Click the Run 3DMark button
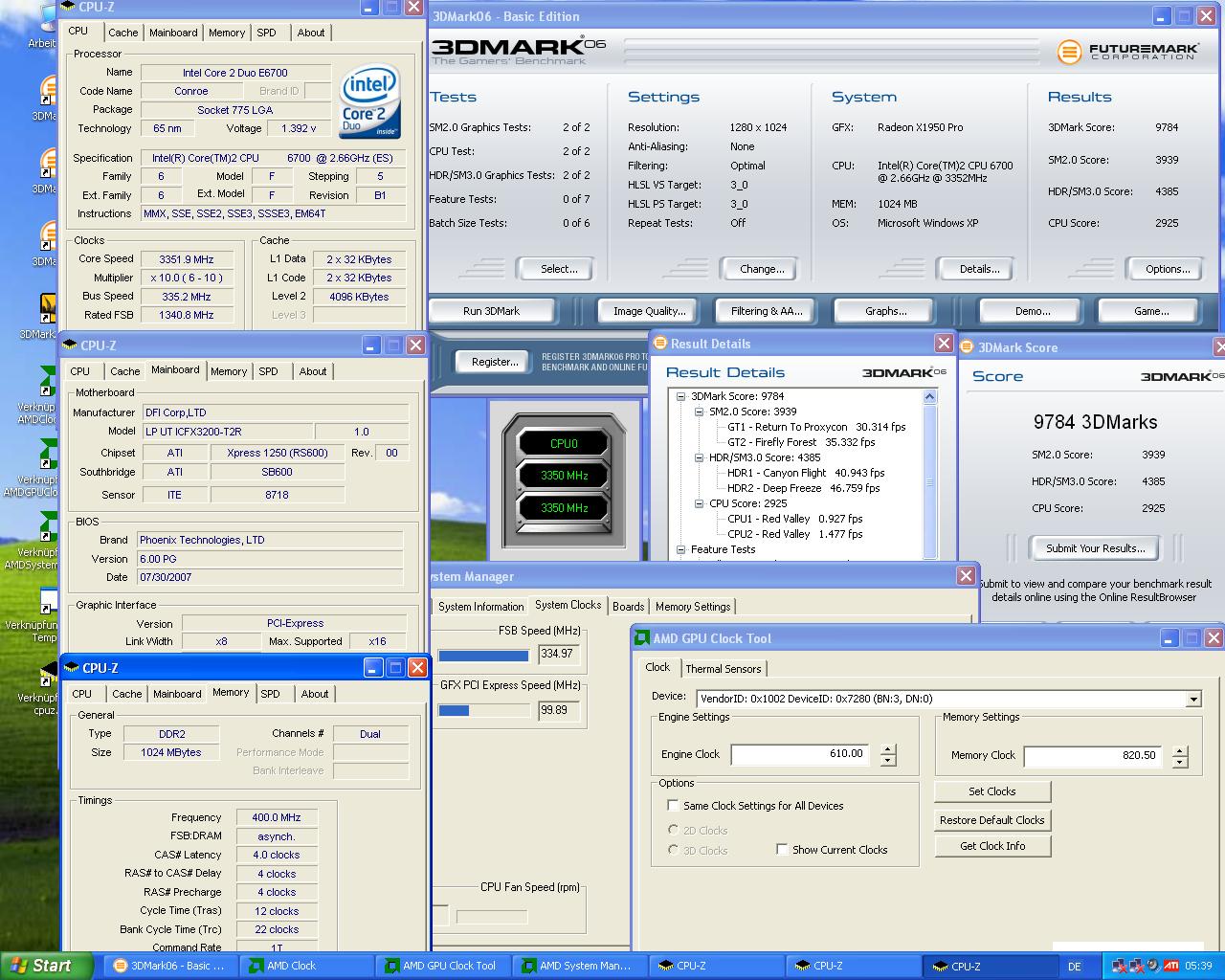Viewport: 1225px width, 980px height. [x=491, y=311]
